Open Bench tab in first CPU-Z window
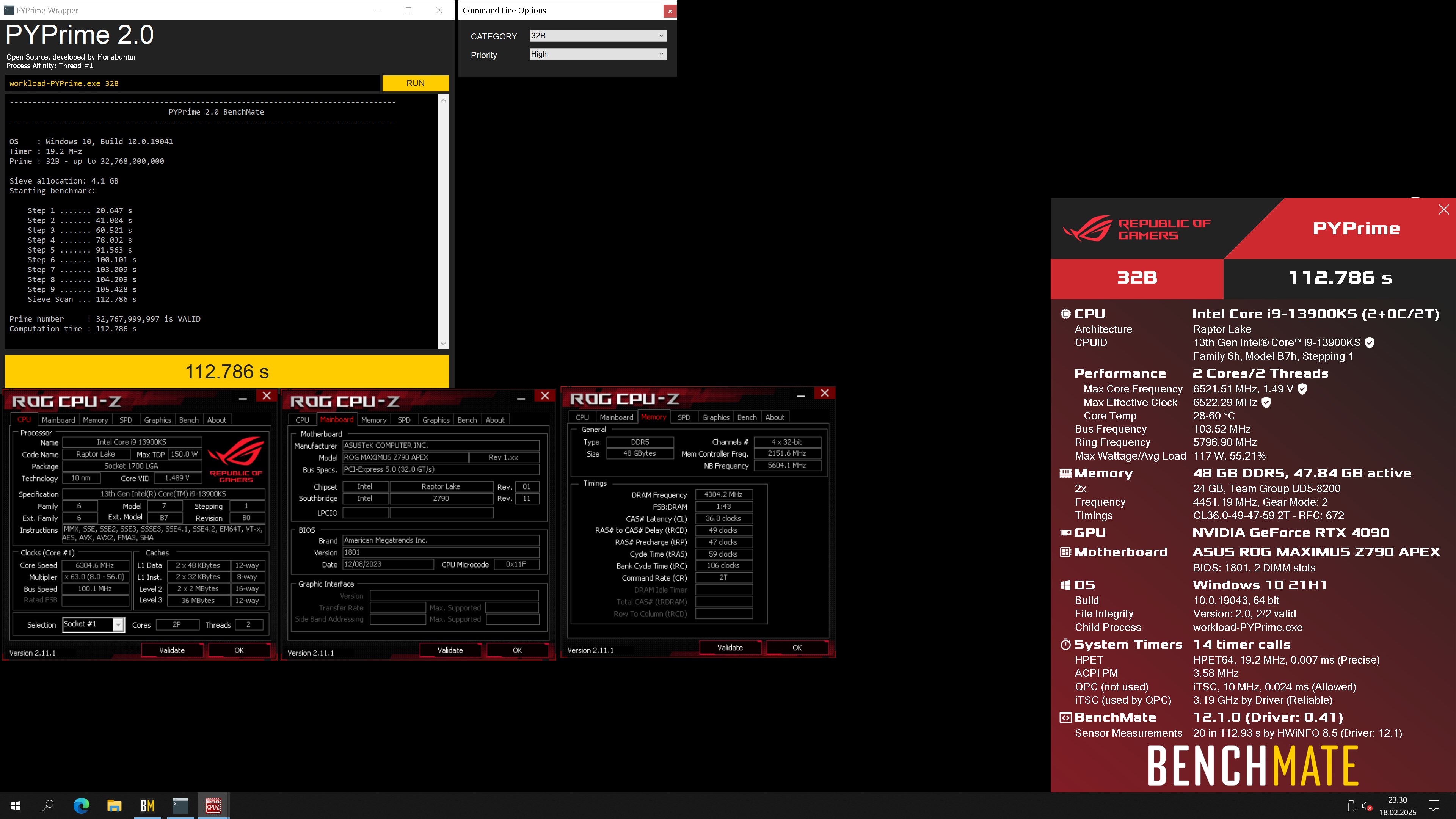 [x=189, y=420]
